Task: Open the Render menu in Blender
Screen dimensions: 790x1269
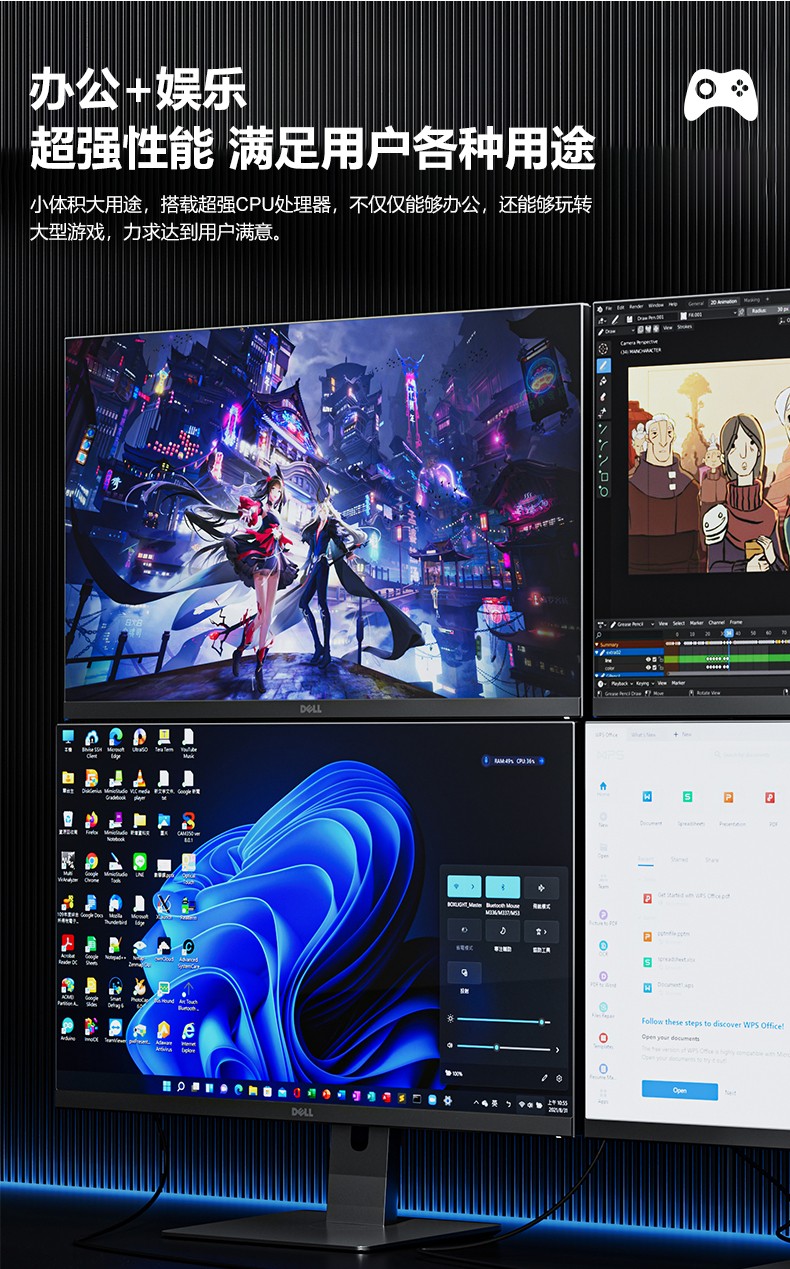Action: point(636,305)
